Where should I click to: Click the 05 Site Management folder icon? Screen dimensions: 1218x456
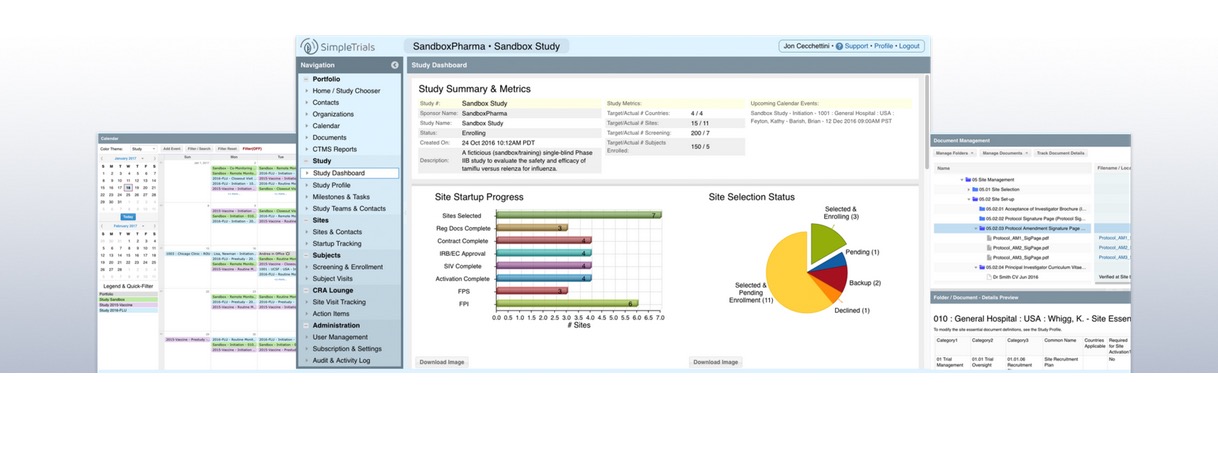tap(966, 180)
